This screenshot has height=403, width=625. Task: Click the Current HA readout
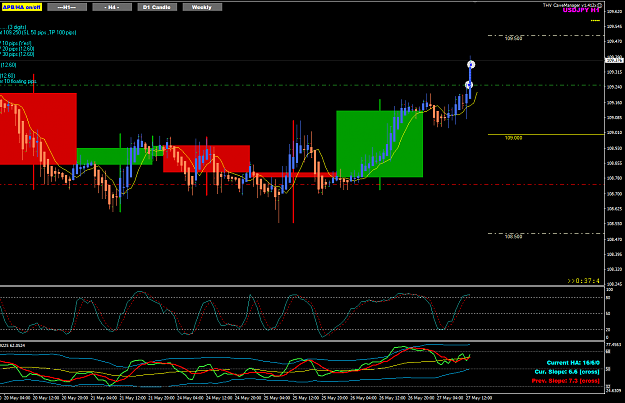[x=573, y=363]
